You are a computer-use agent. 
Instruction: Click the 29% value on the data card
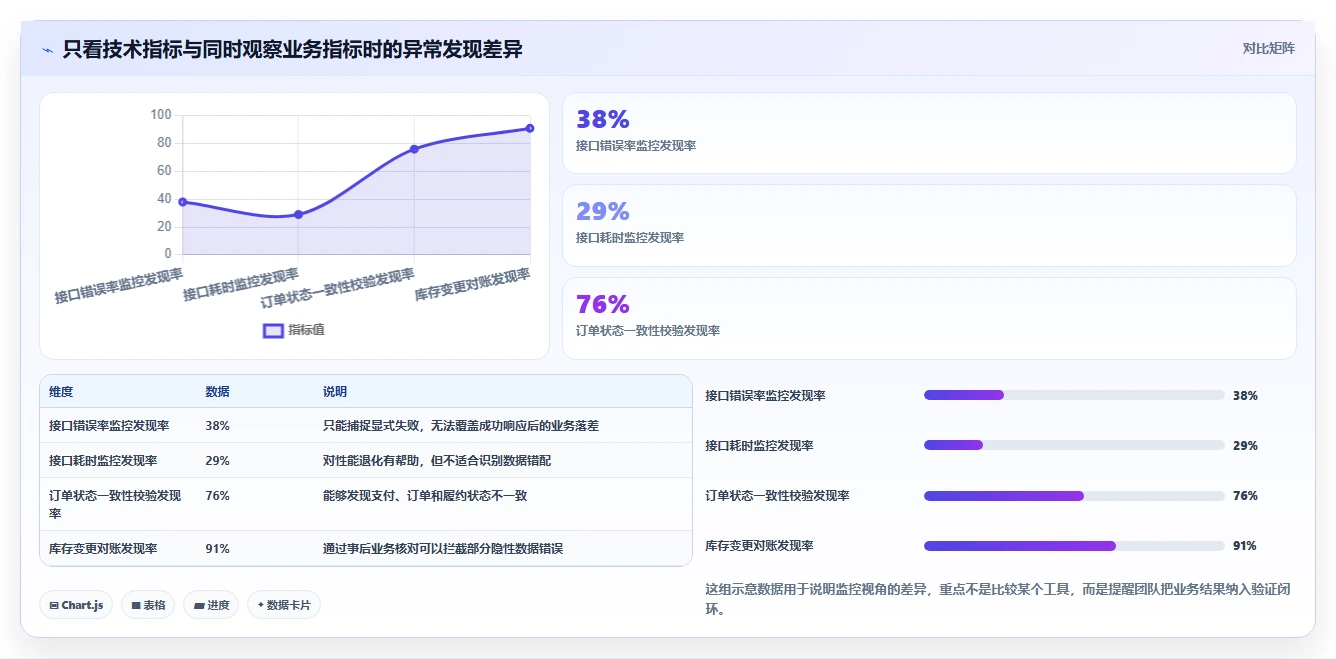point(603,211)
